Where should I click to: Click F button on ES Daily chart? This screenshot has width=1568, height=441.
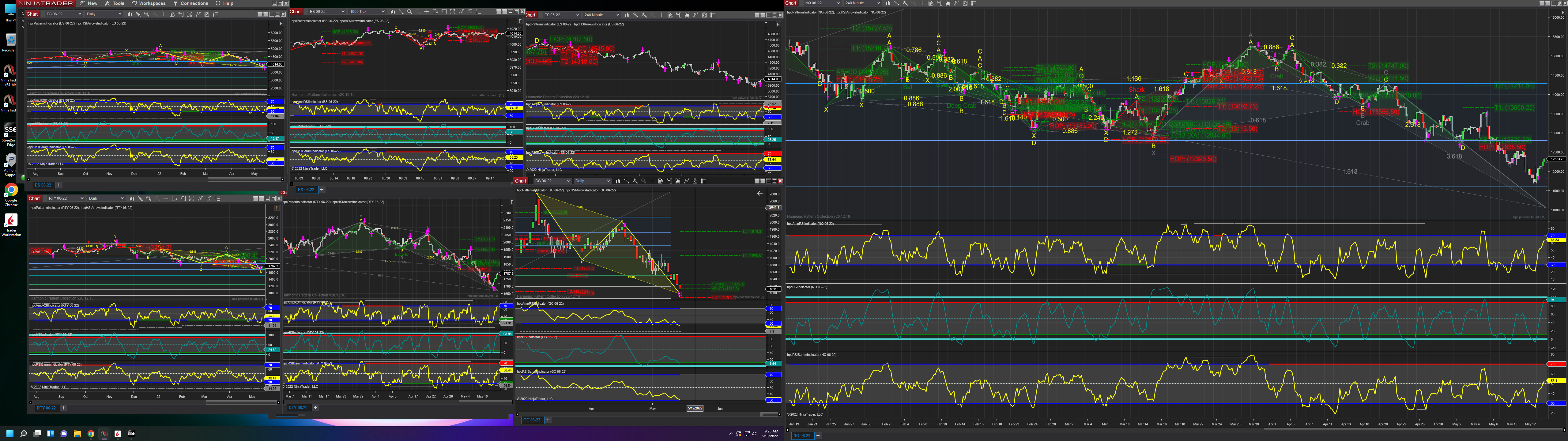281,23
